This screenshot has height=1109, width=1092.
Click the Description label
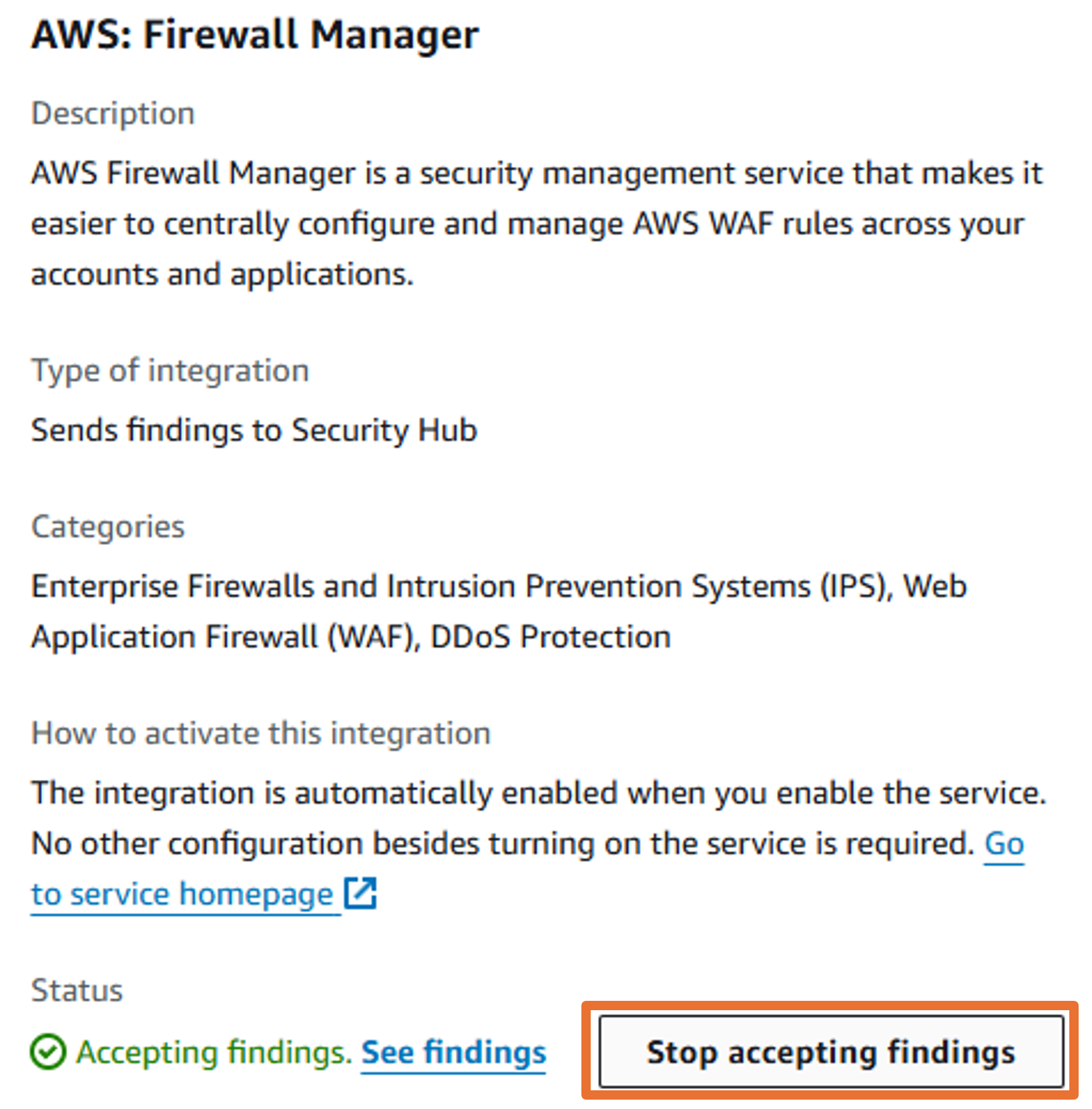point(113,114)
